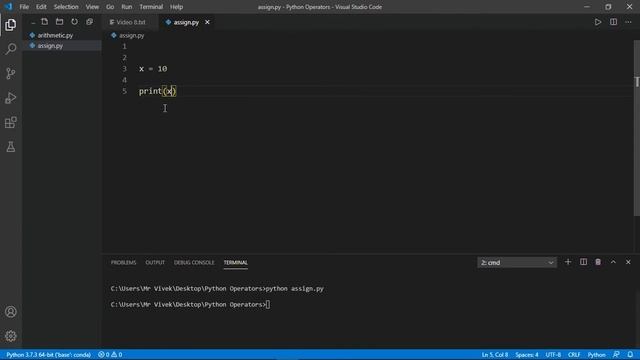Maximize the panel with up chevron

613,262
